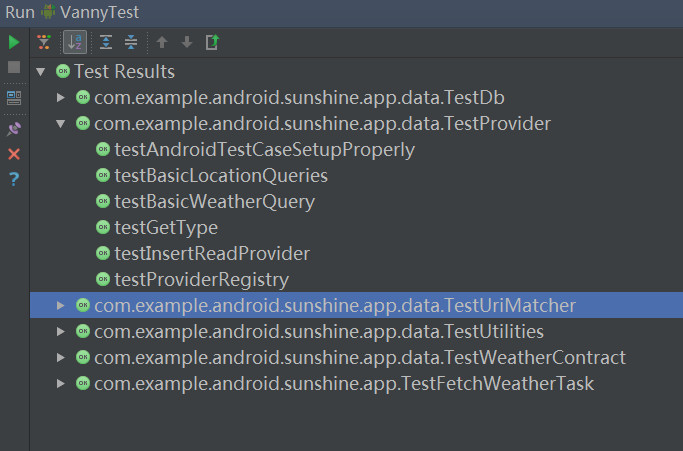The height and width of the screenshot is (451, 683).
Task: Toggle the hide passed tests filter icon
Action: (x=44, y=42)
